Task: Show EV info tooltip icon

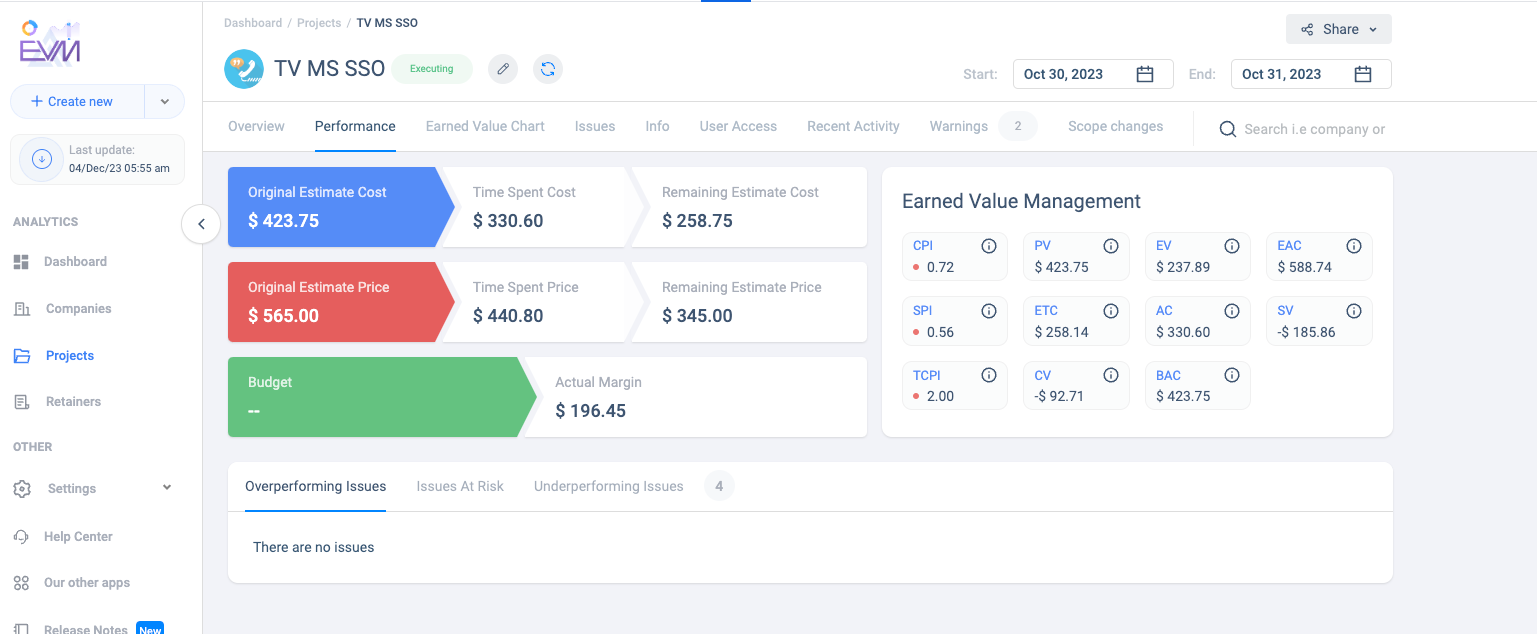Action: (1232, 246)
